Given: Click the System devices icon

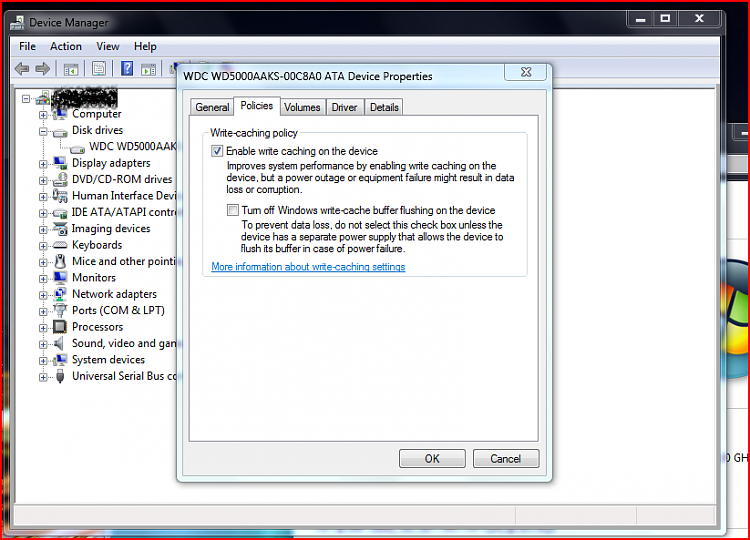Looking at the screenshot, I should 60,360.
